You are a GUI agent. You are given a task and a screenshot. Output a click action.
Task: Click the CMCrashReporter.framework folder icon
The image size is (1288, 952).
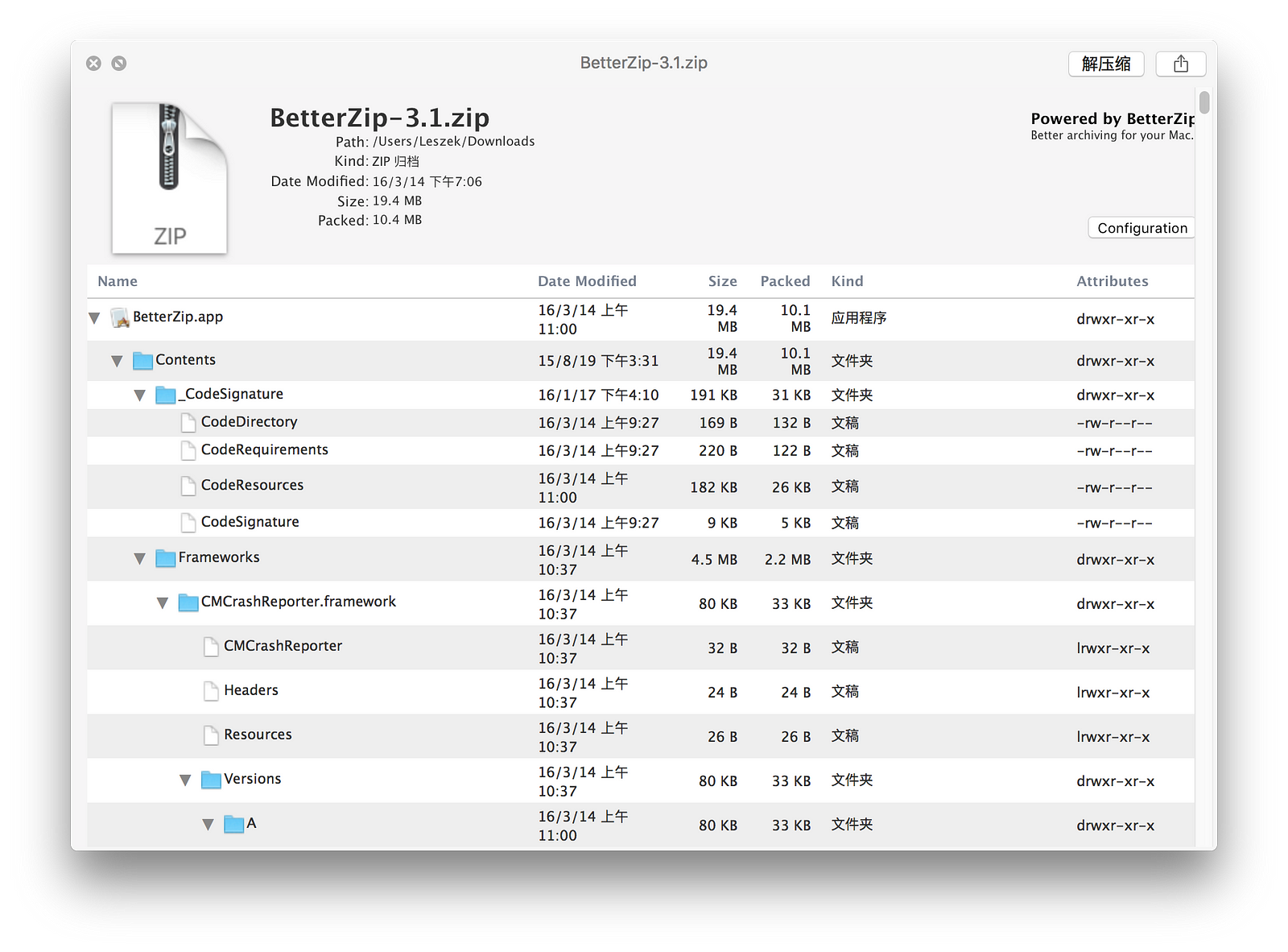(188, 602)
